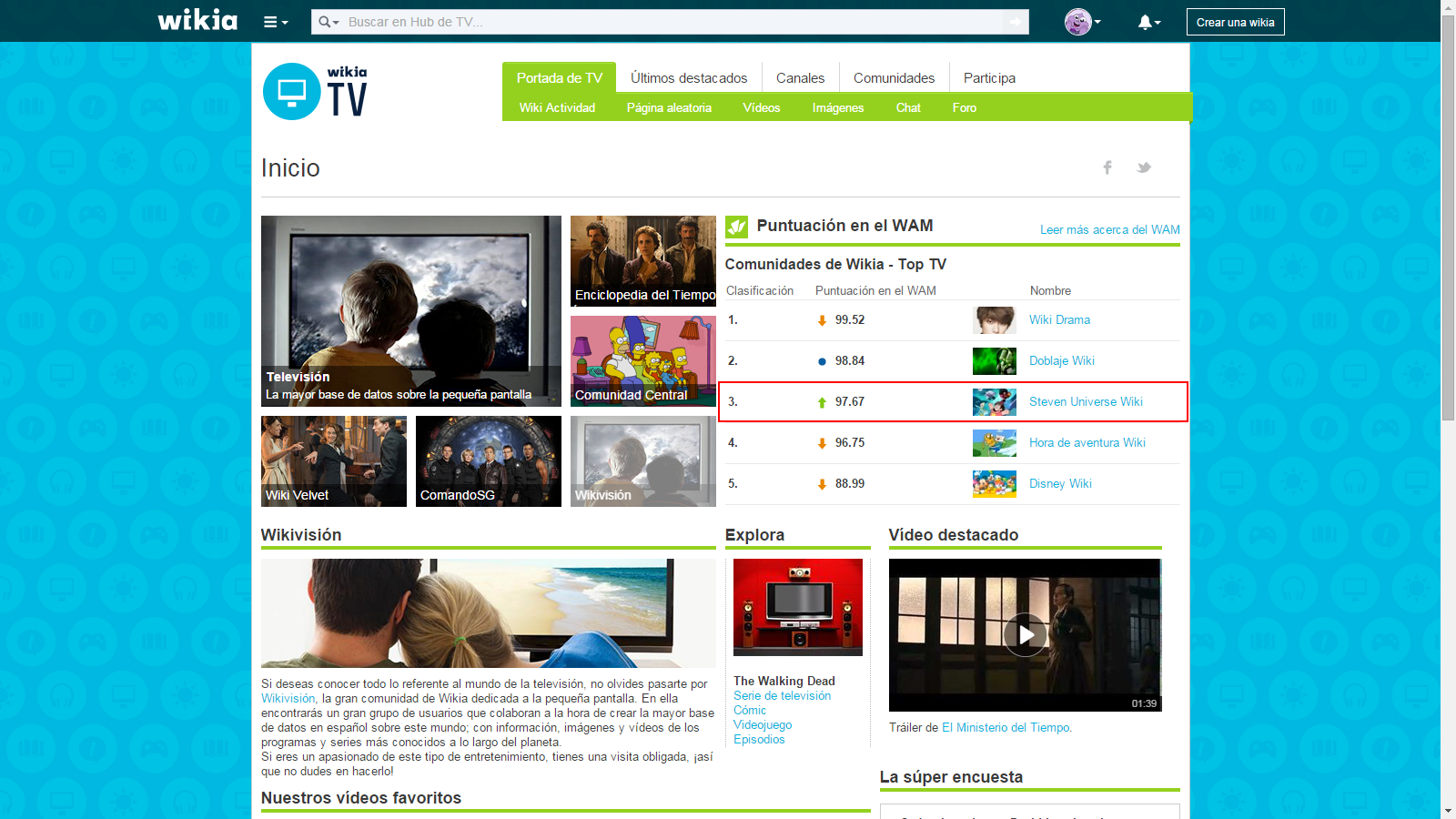Screen dimensions: 1456x819
Task: Open the 'Episodios' link
Action: 759,740
